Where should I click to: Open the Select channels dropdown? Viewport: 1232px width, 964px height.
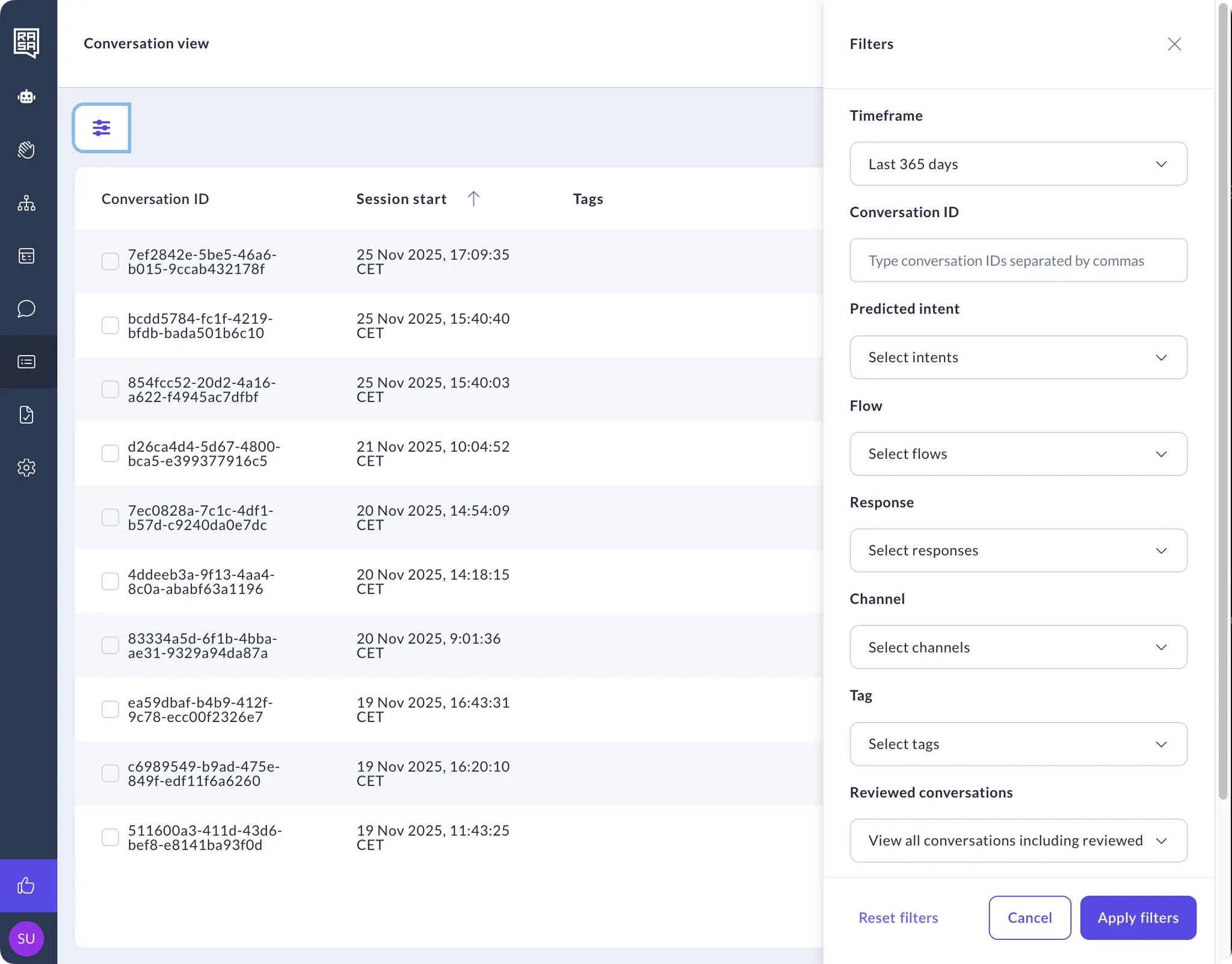[x=1018, y=647]
